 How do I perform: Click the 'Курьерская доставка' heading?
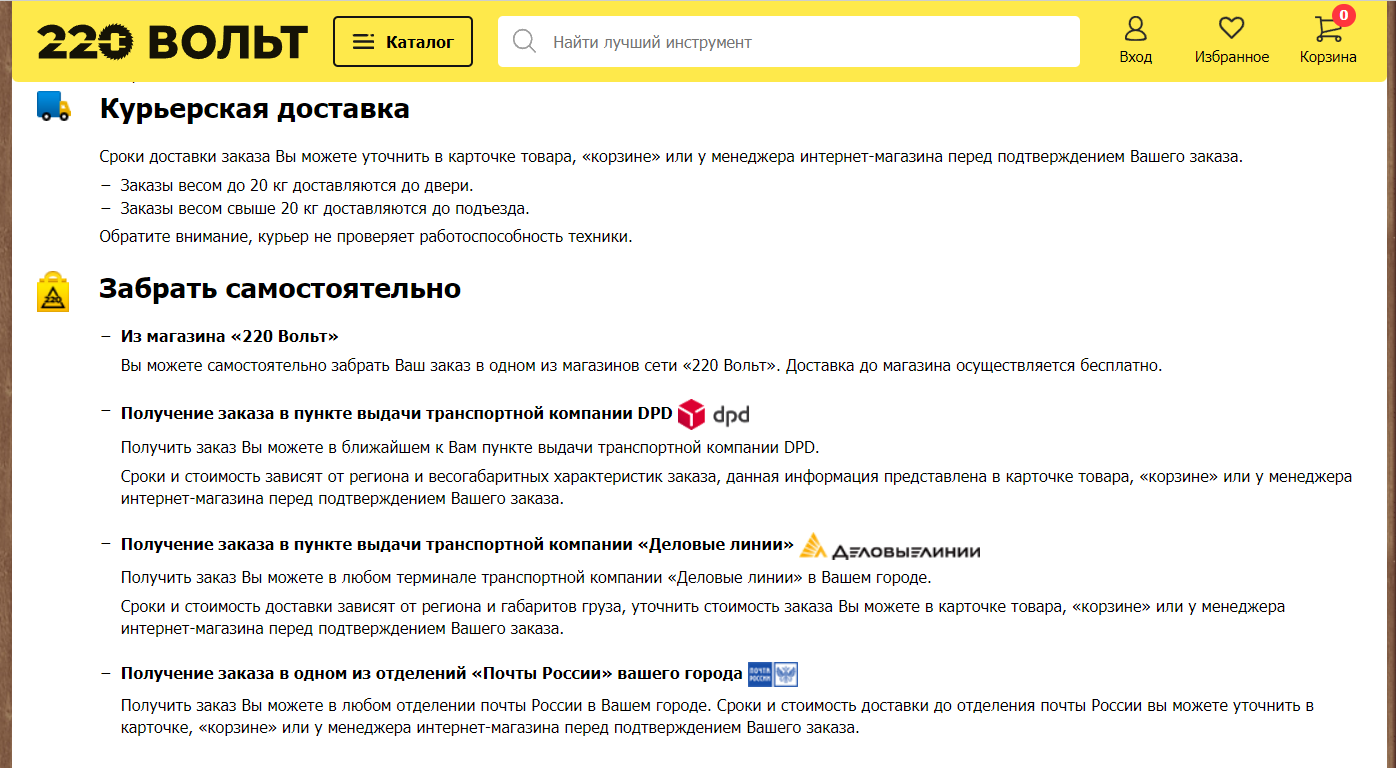255,109
